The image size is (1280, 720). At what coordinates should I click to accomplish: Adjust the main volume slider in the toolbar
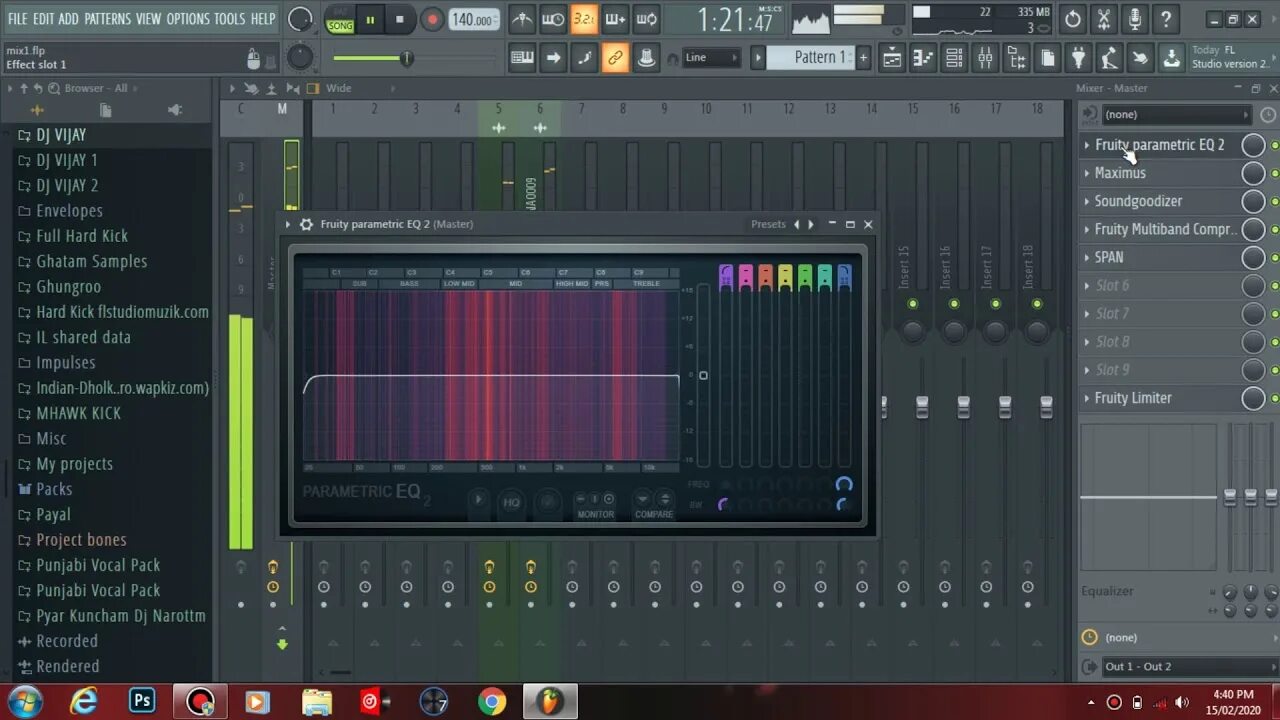(x=405, y=58)
